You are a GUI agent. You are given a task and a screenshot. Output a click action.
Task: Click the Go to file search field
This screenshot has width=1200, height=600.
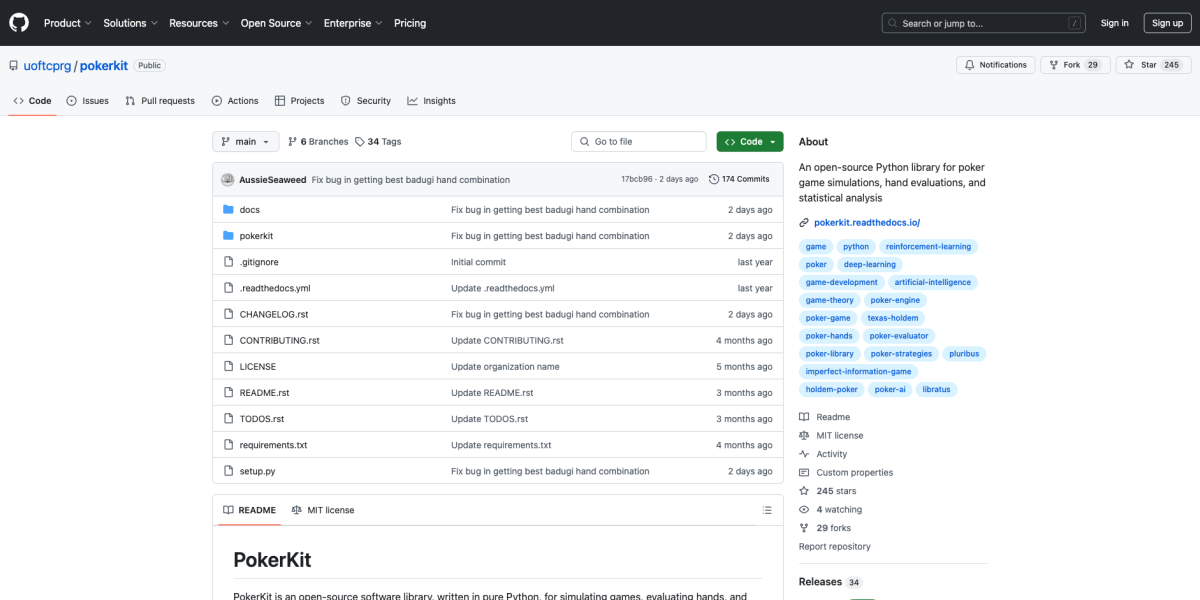[640, 142]
